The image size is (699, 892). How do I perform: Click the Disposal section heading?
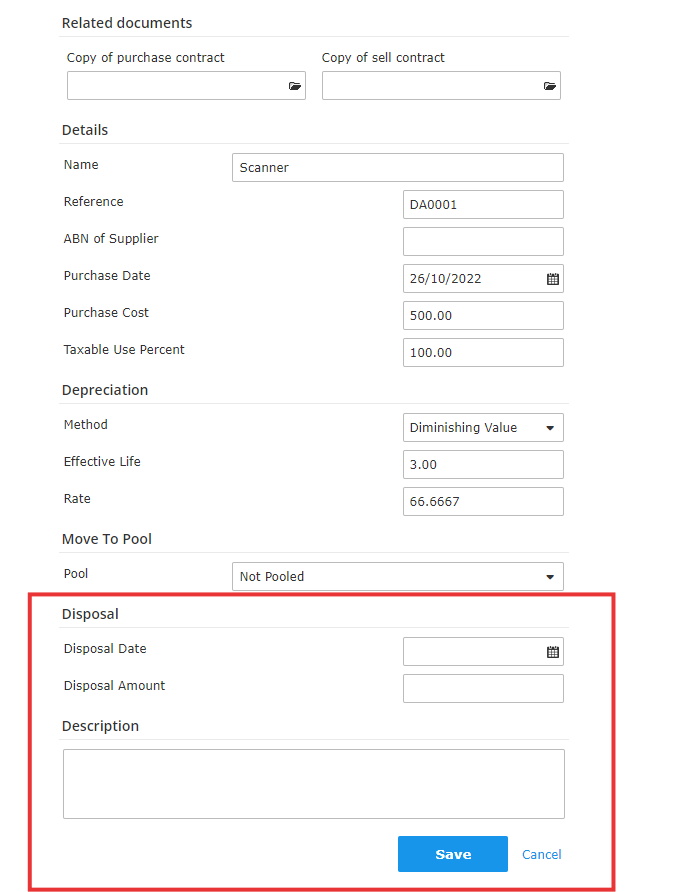click(x=90, y=614)
